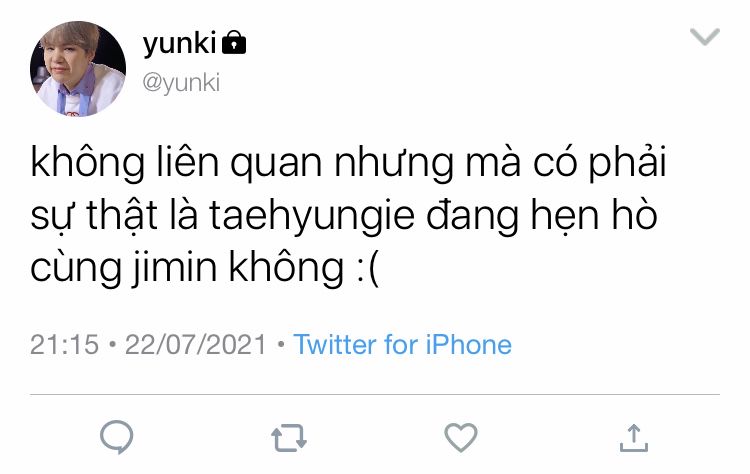Click the word nhưng in the tweet text
This screenshot has width=750, height=474.
point(393,164)
